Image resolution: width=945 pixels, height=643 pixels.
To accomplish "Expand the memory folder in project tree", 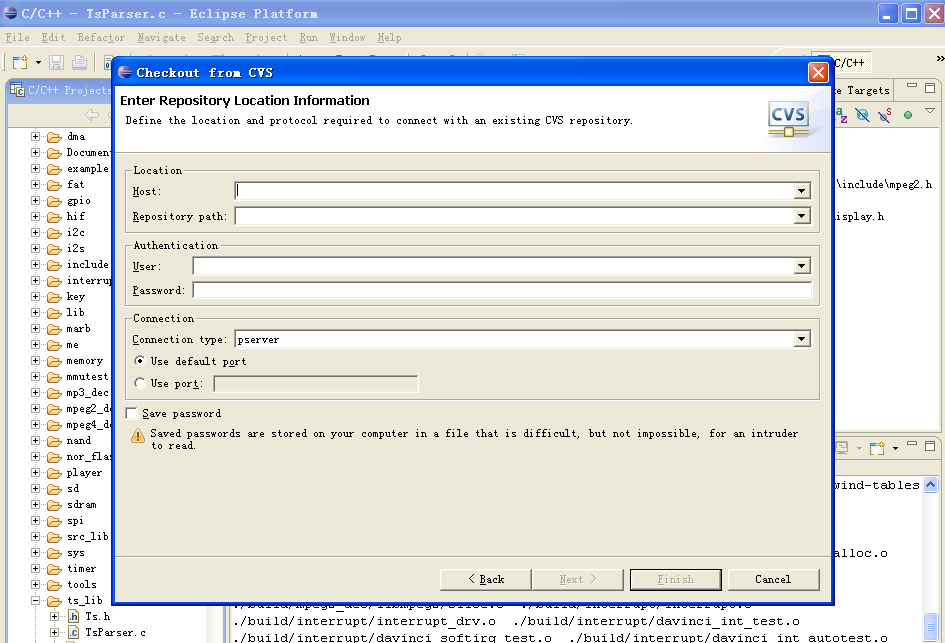I will tap(36, 361).
